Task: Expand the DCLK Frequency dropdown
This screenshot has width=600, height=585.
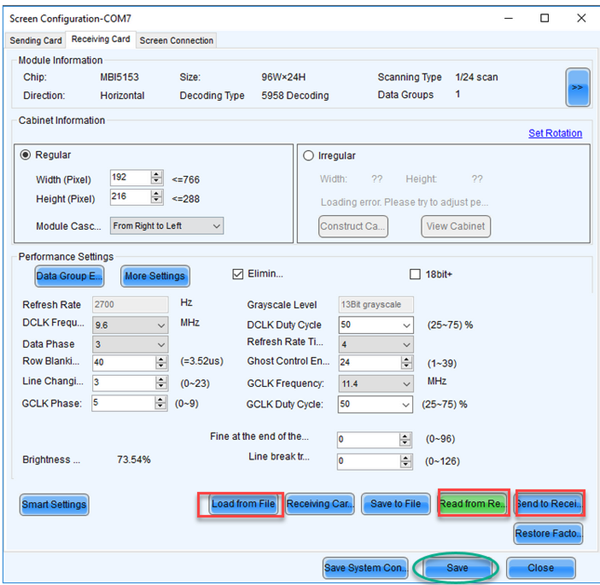Action: 130,325
